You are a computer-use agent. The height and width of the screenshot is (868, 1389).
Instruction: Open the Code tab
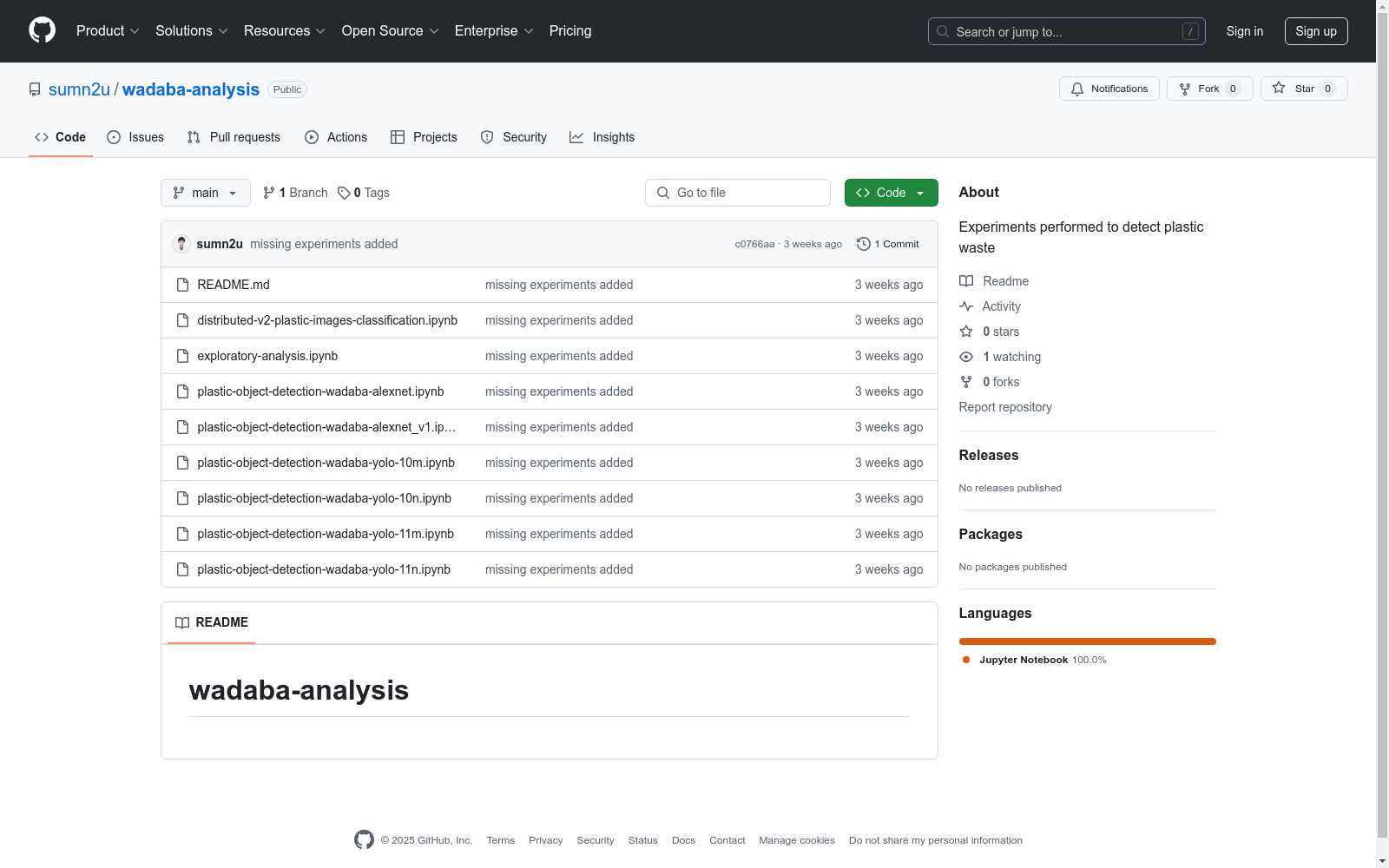[61, 137]
